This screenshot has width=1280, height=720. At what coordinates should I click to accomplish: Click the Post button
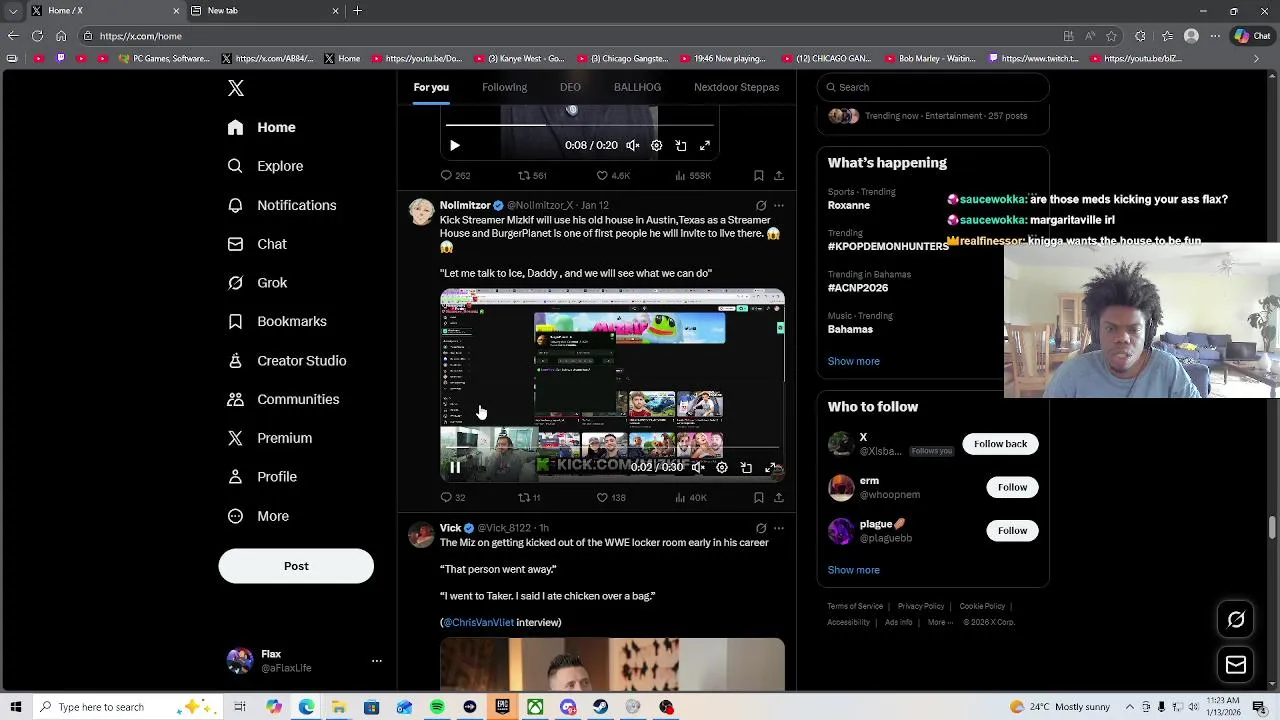tap(296, 566)
